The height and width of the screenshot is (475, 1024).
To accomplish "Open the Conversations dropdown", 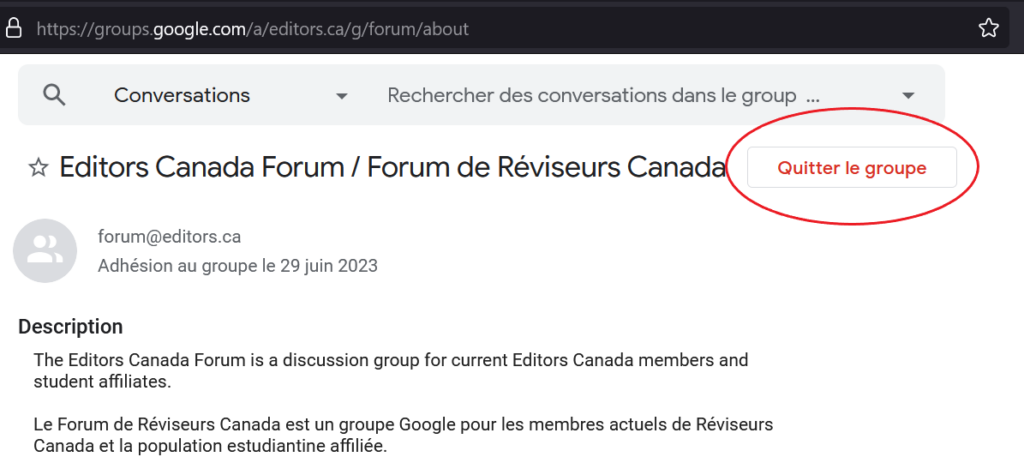I will pos(231,95).
